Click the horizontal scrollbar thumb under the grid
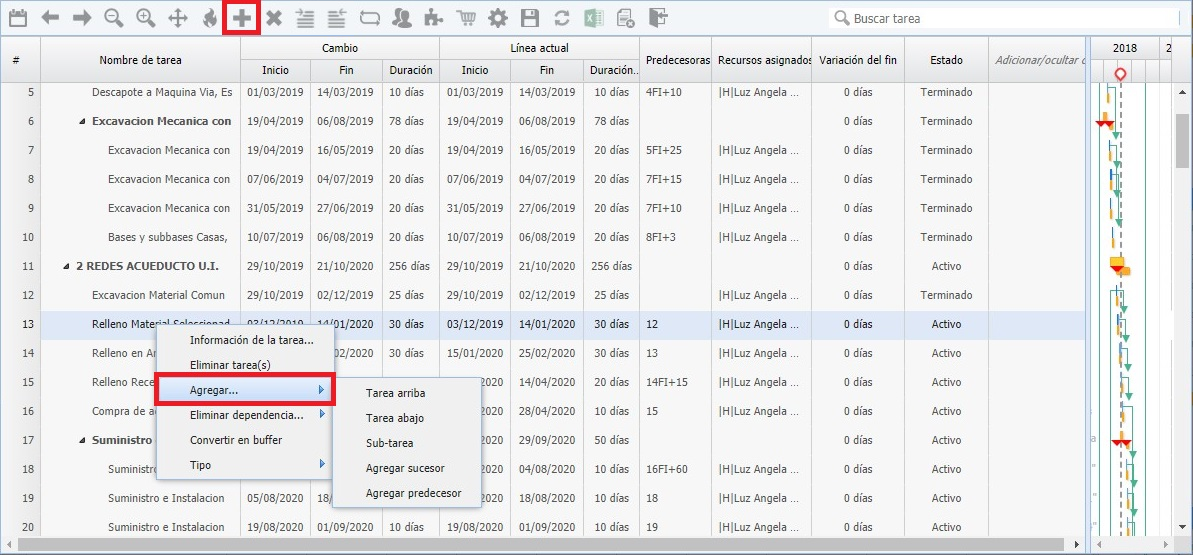The height and width of the screenshot is (555, 1193). 541,545
